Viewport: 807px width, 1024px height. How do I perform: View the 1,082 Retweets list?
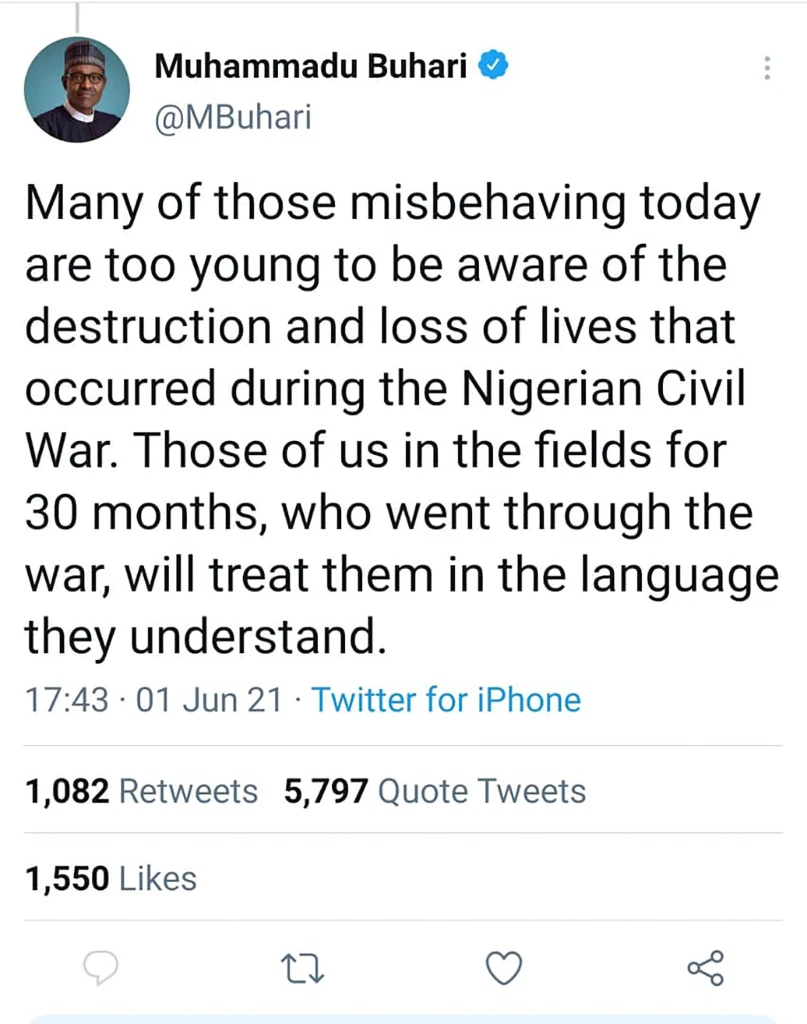141,792
